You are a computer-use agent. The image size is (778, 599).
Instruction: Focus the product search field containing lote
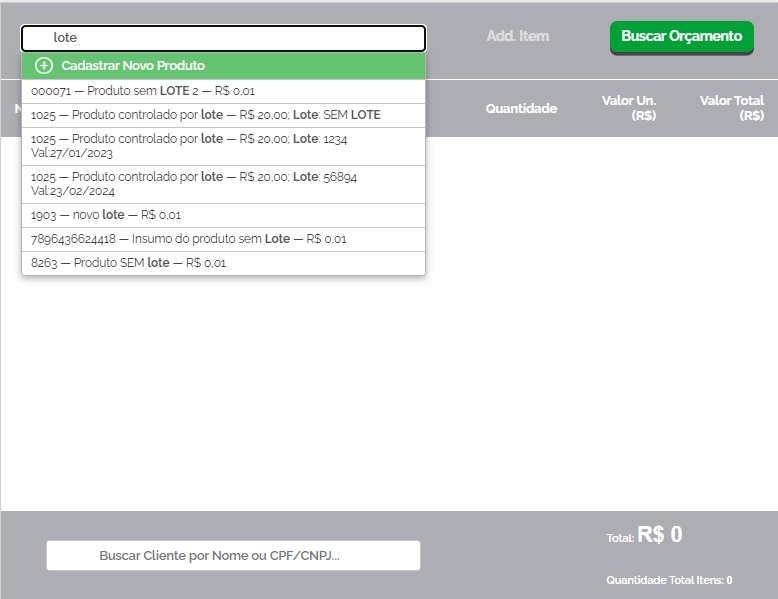click(x=223, y=38)
